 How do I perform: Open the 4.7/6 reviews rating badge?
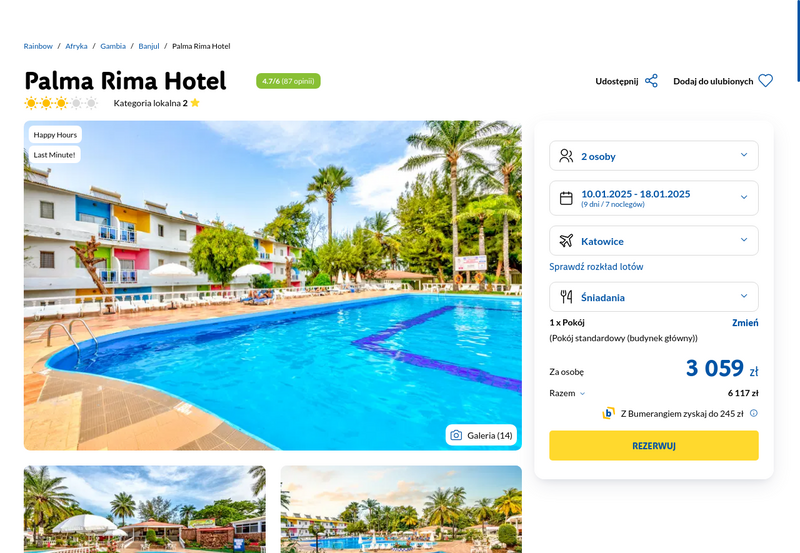[288, 81]
